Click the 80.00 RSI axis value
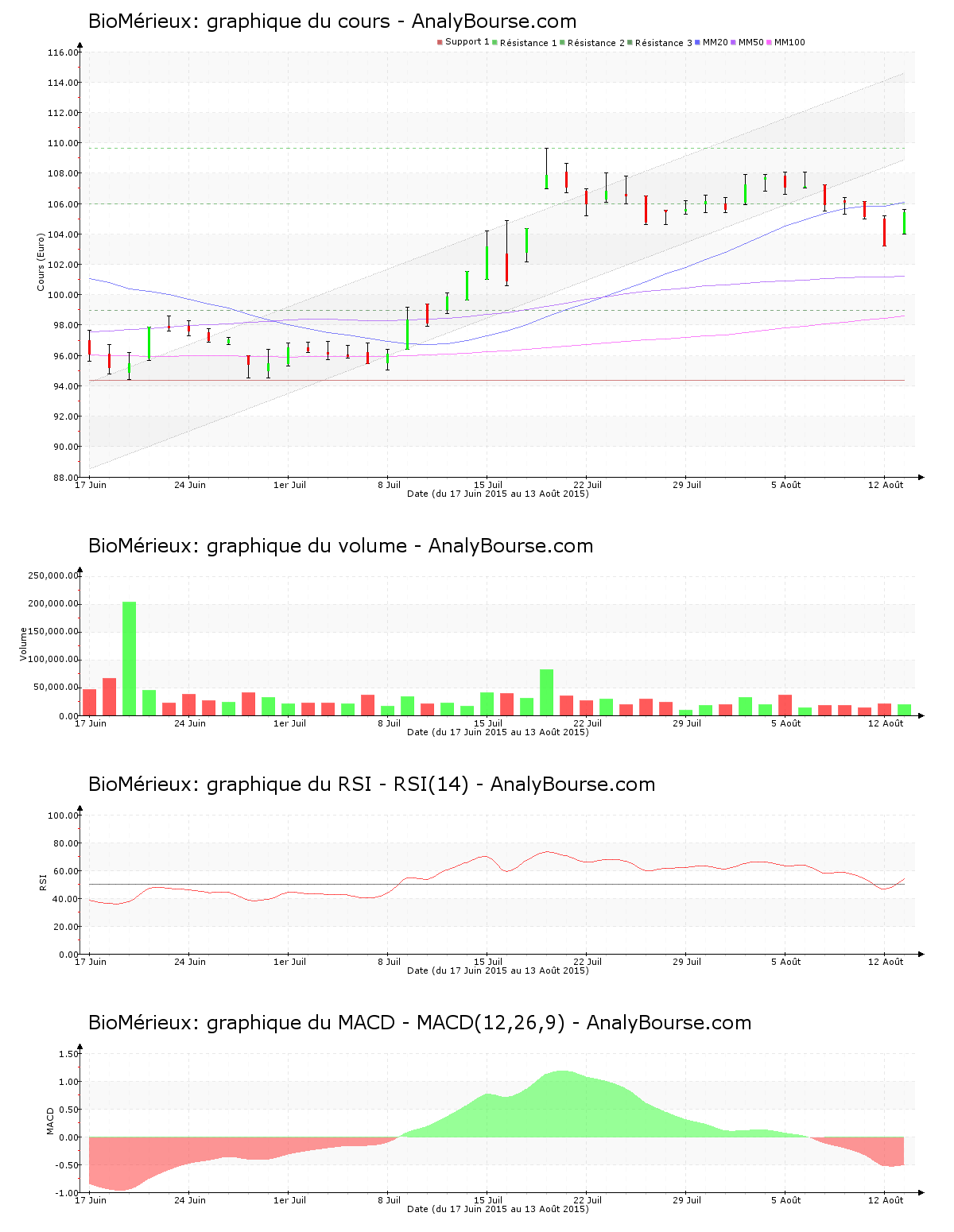Screen dimensions: 954x1232 (65, 843)
